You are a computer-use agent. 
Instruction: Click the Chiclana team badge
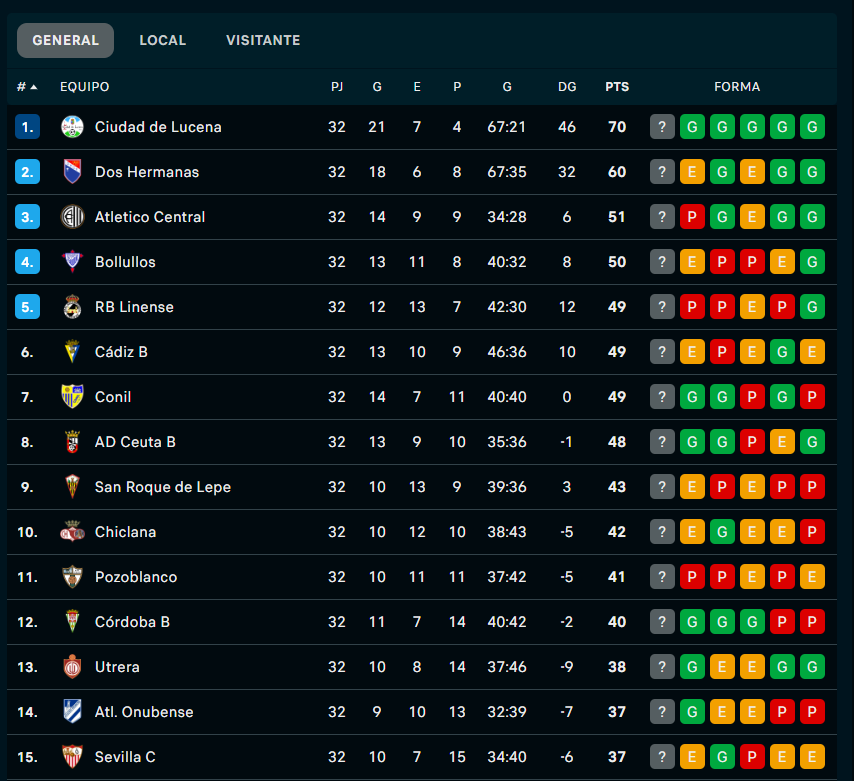(72, 532)
